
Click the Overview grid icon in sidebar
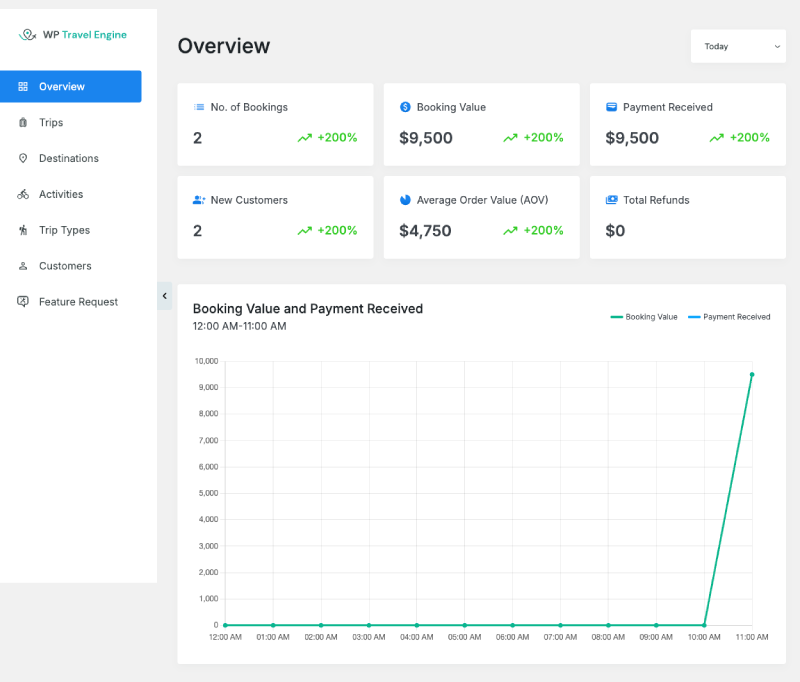coord(23,87)
